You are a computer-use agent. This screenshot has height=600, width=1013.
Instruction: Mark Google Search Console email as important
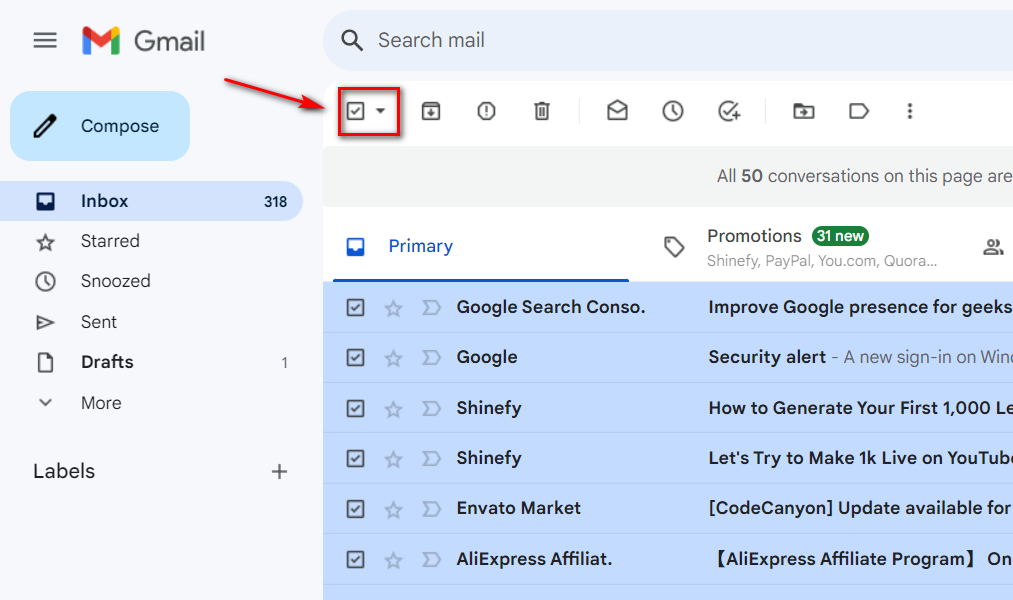pos(431,307)
